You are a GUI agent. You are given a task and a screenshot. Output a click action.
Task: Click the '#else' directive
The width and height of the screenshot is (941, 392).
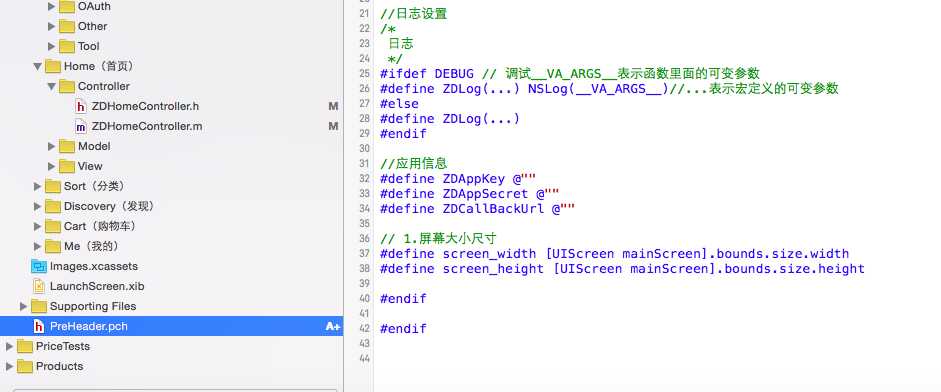399,104
